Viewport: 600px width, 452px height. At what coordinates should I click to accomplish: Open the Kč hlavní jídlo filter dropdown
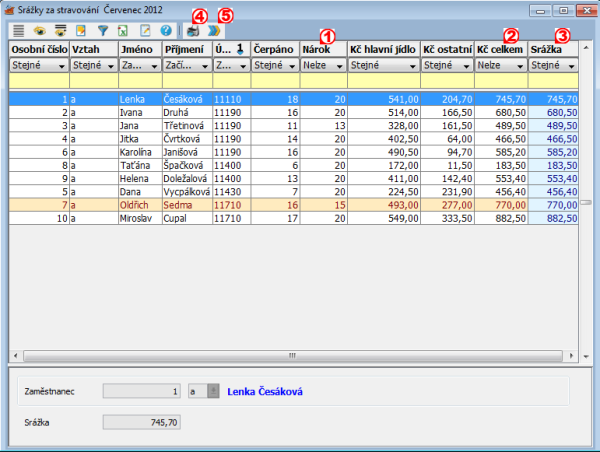coord(412,65)
